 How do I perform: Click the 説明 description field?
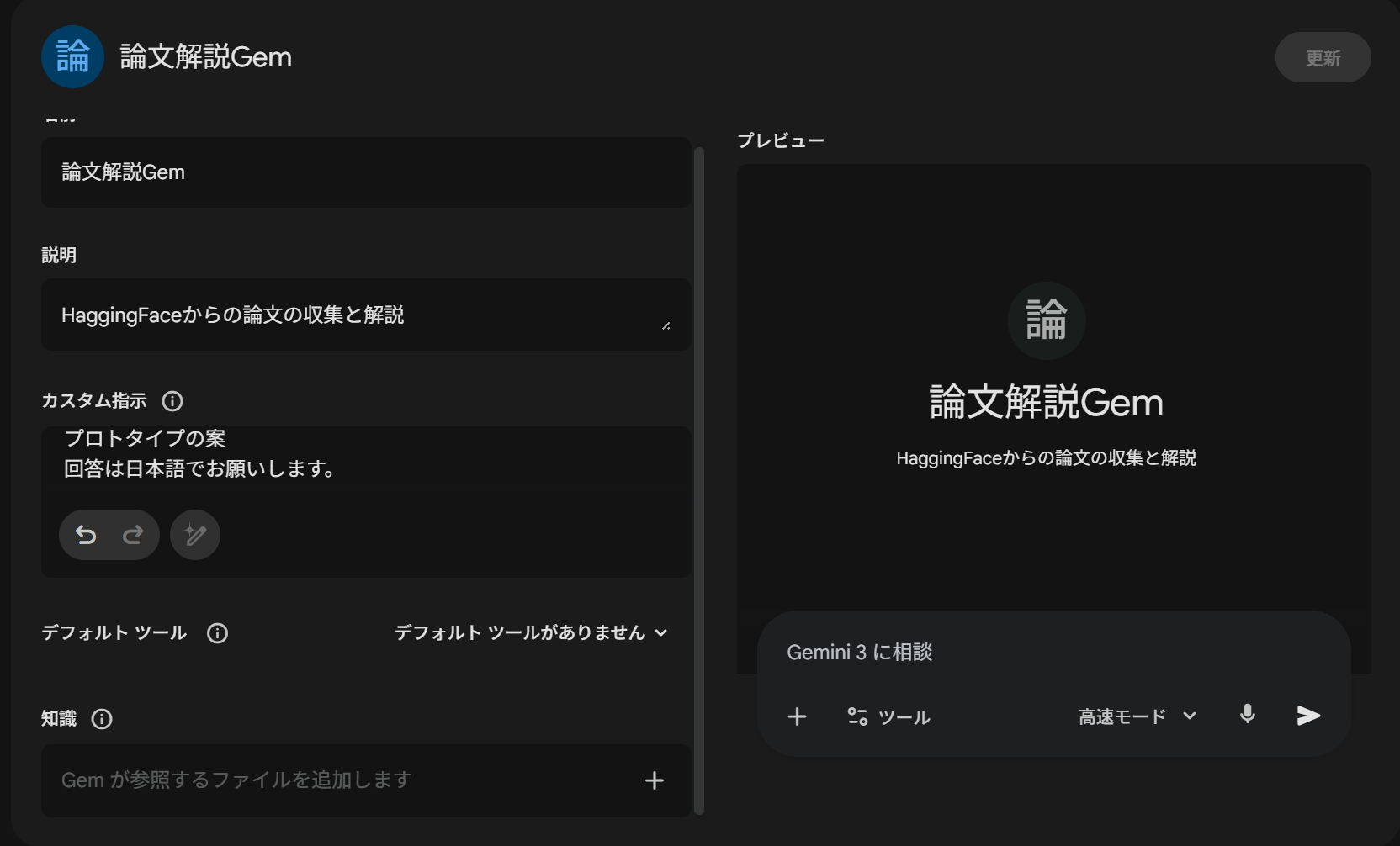coord(366,315)
